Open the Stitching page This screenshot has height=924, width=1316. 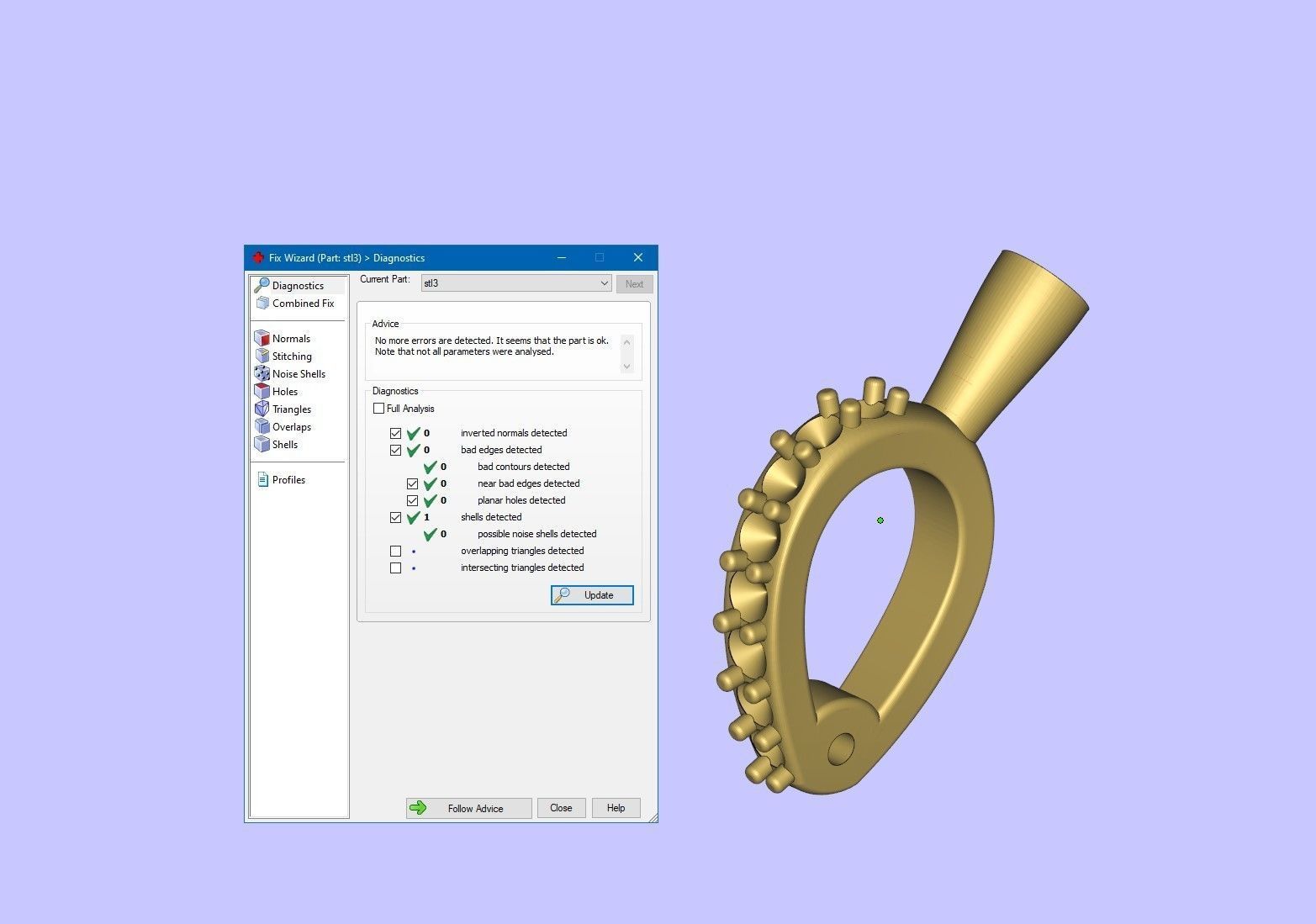coord(292,356)
